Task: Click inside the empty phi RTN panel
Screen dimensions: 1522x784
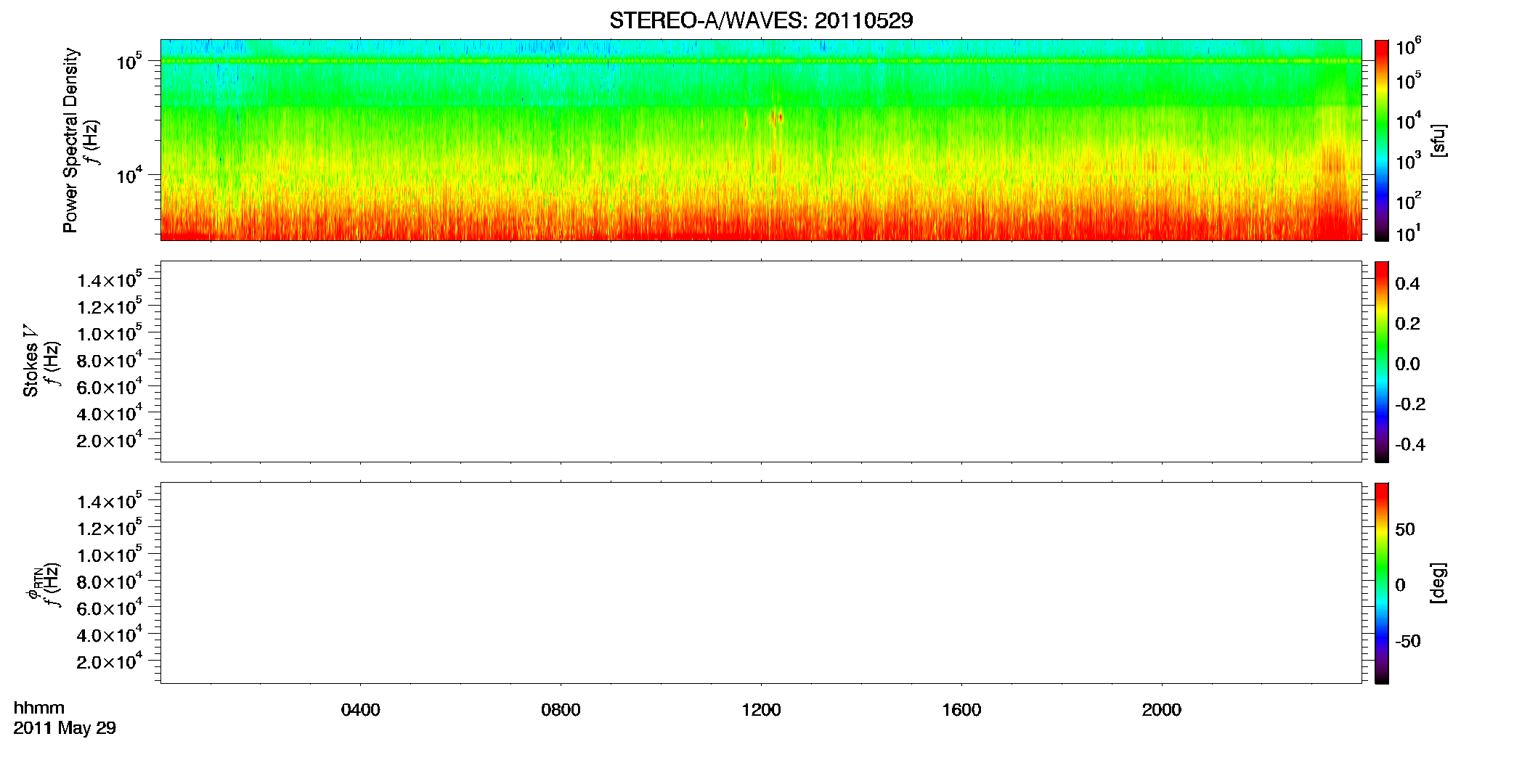Action: pyautogui.click(x=761, y=583)
